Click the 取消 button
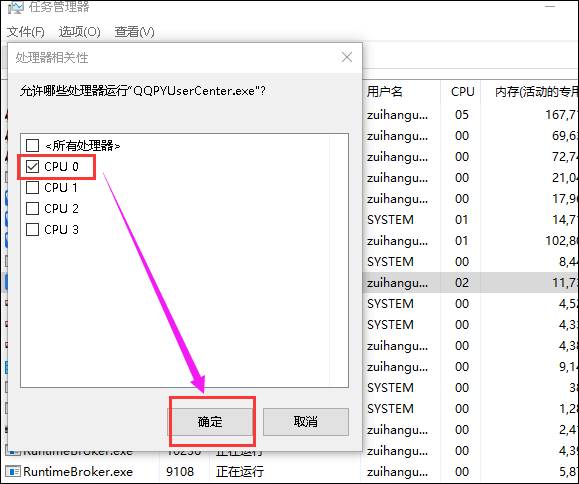Image resolution: width=579 pixels, height=484 pixels. tap(306, 422)
